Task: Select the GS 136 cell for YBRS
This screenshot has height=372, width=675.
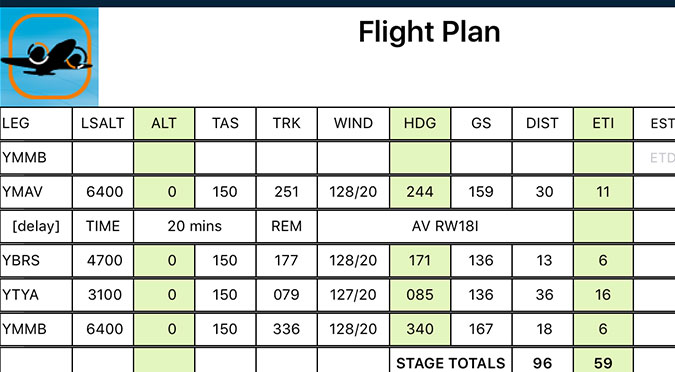Action: [481, 260]
